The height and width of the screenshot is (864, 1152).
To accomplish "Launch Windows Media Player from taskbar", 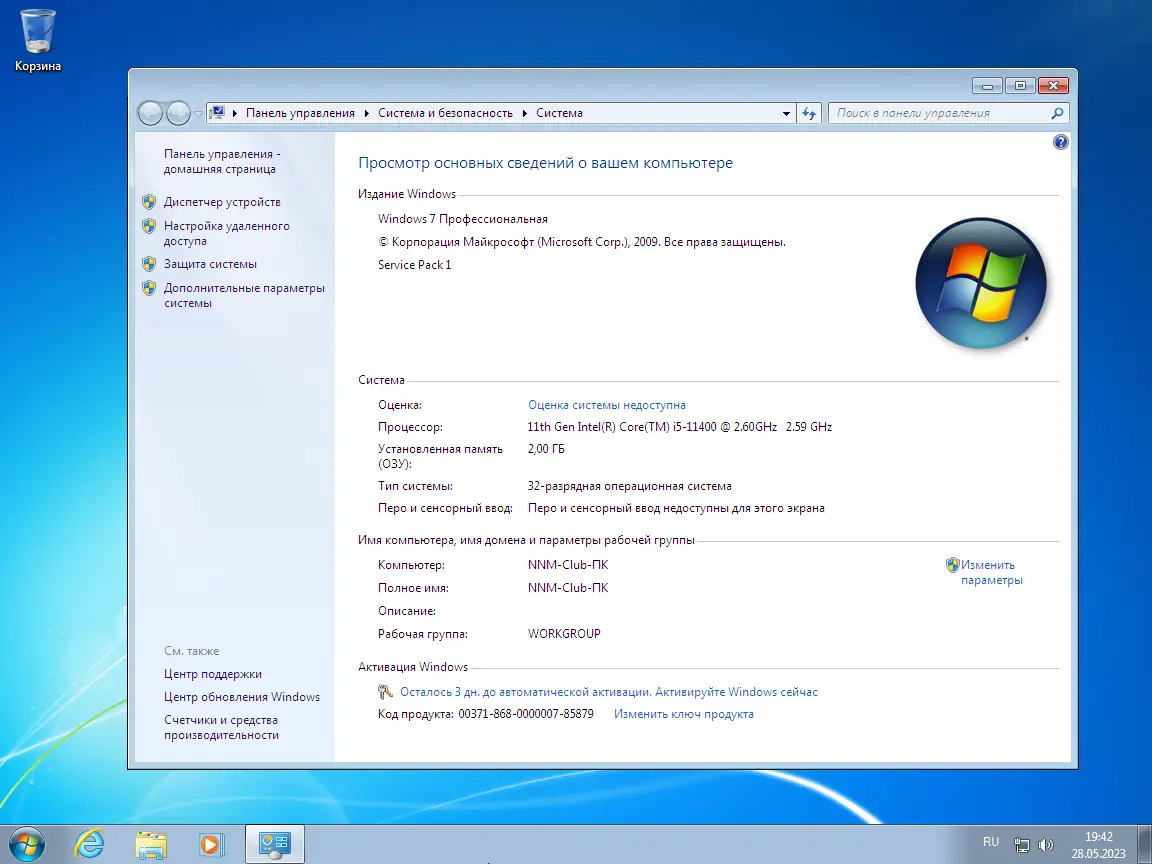I will tap(212, 844).
